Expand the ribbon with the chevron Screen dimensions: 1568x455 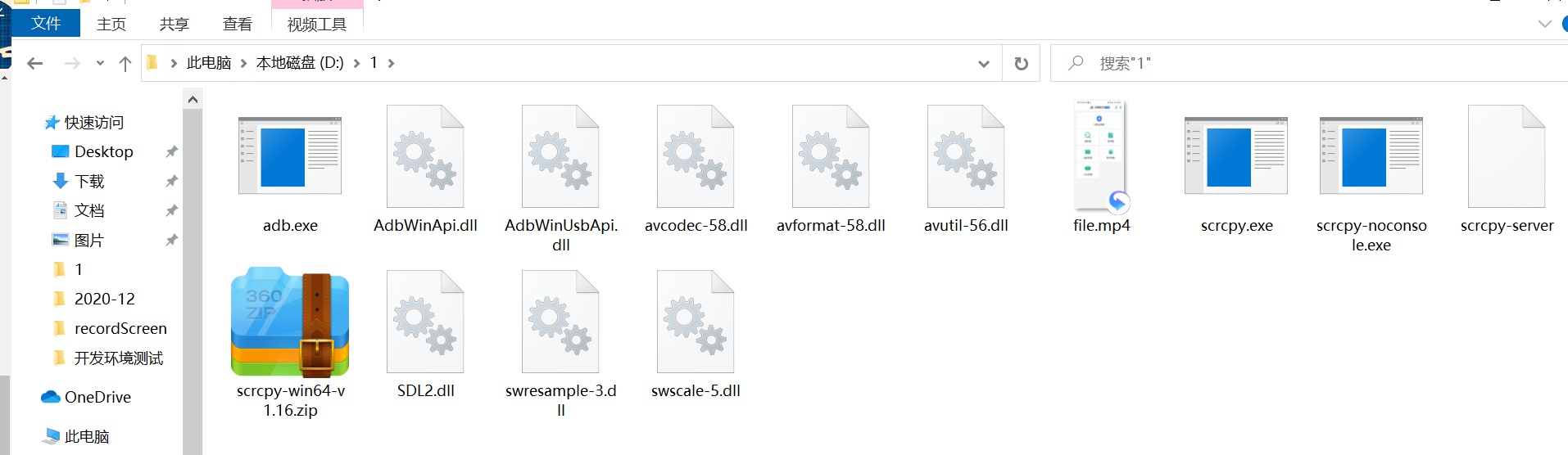pos(1544,24)
